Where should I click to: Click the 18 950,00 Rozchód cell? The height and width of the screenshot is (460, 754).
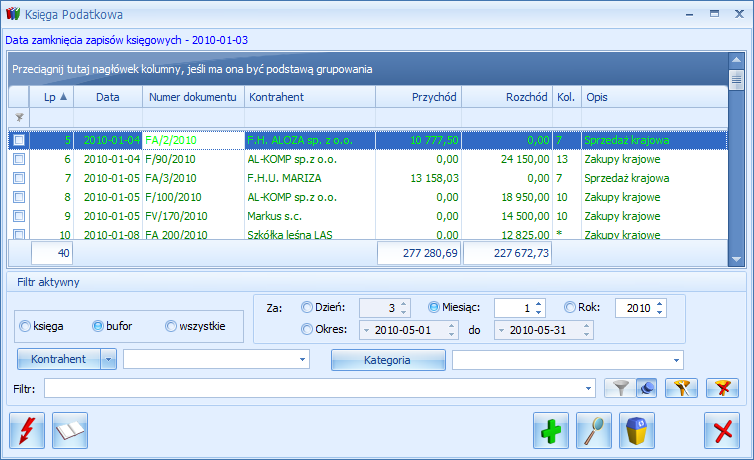click(x=507, y=197)
